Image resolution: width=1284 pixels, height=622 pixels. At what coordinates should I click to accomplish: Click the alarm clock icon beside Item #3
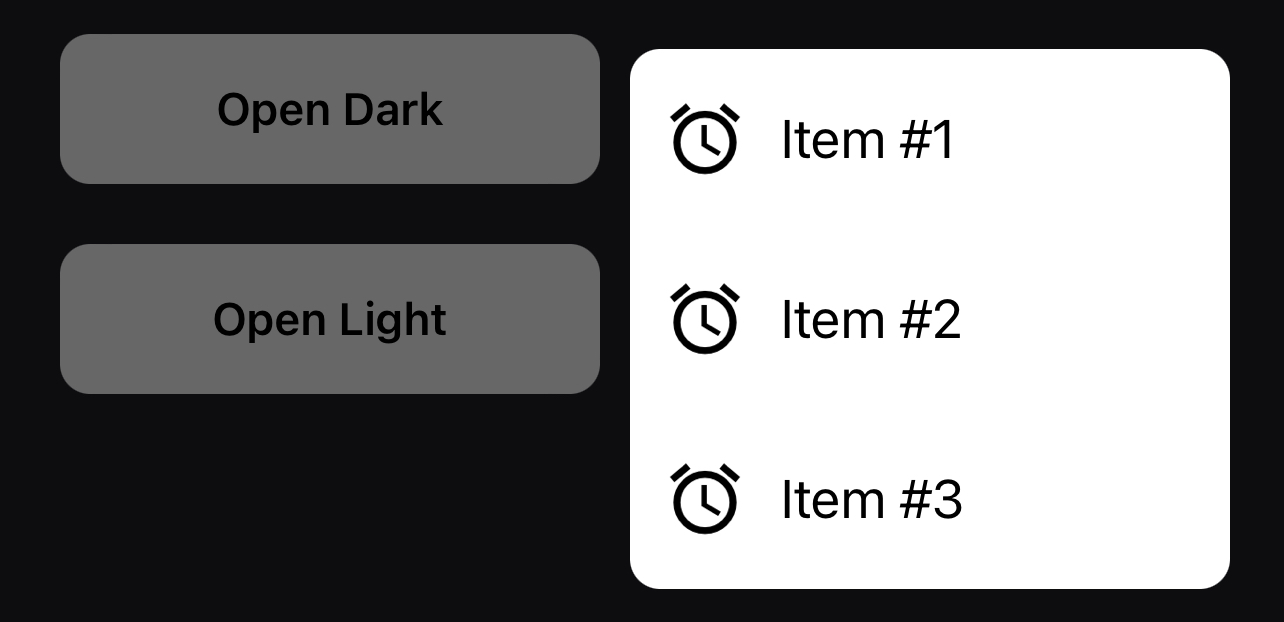(x=704, y=499)
